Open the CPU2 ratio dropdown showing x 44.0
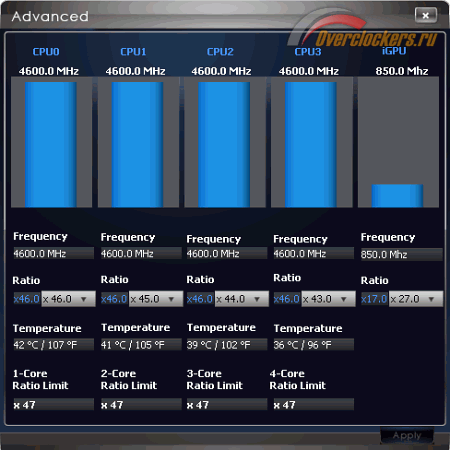The width and height of the screenshot is (450, 450). pyautogui.click(x=242, y=299)
